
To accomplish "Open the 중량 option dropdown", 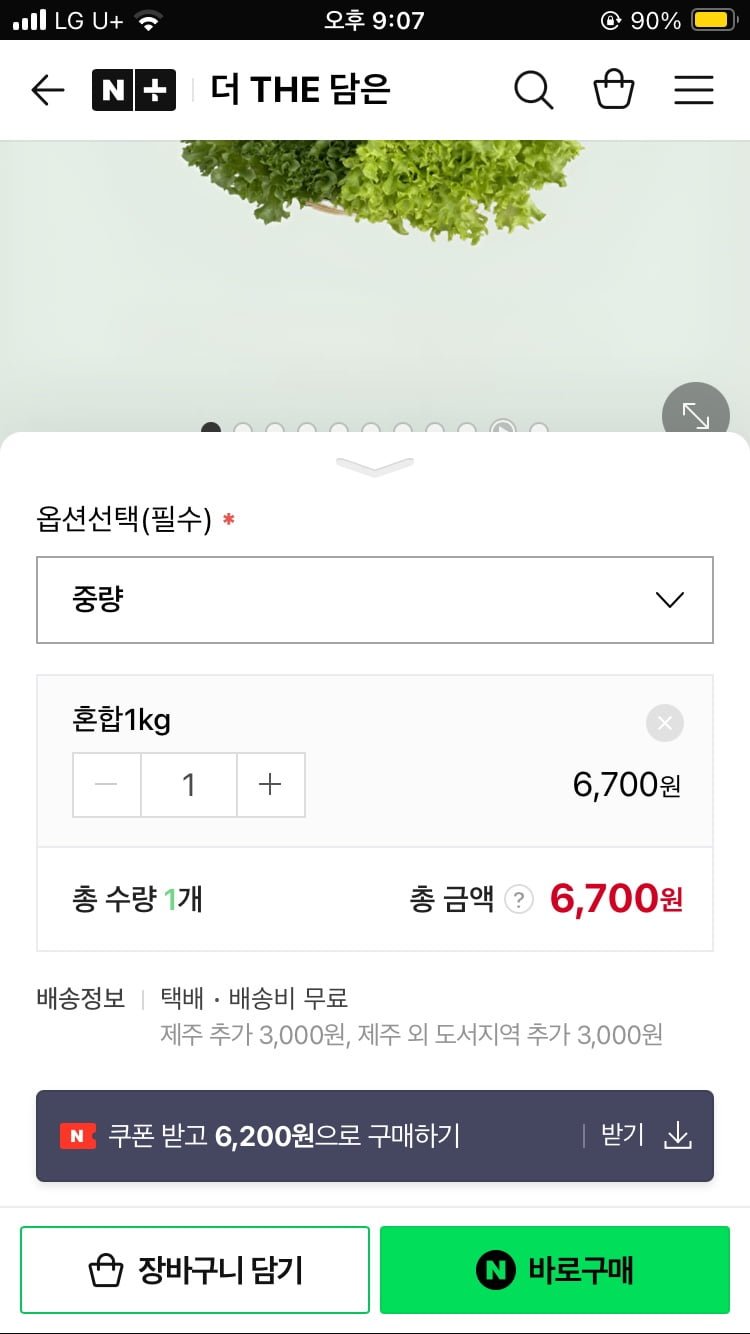I will 375,600.
